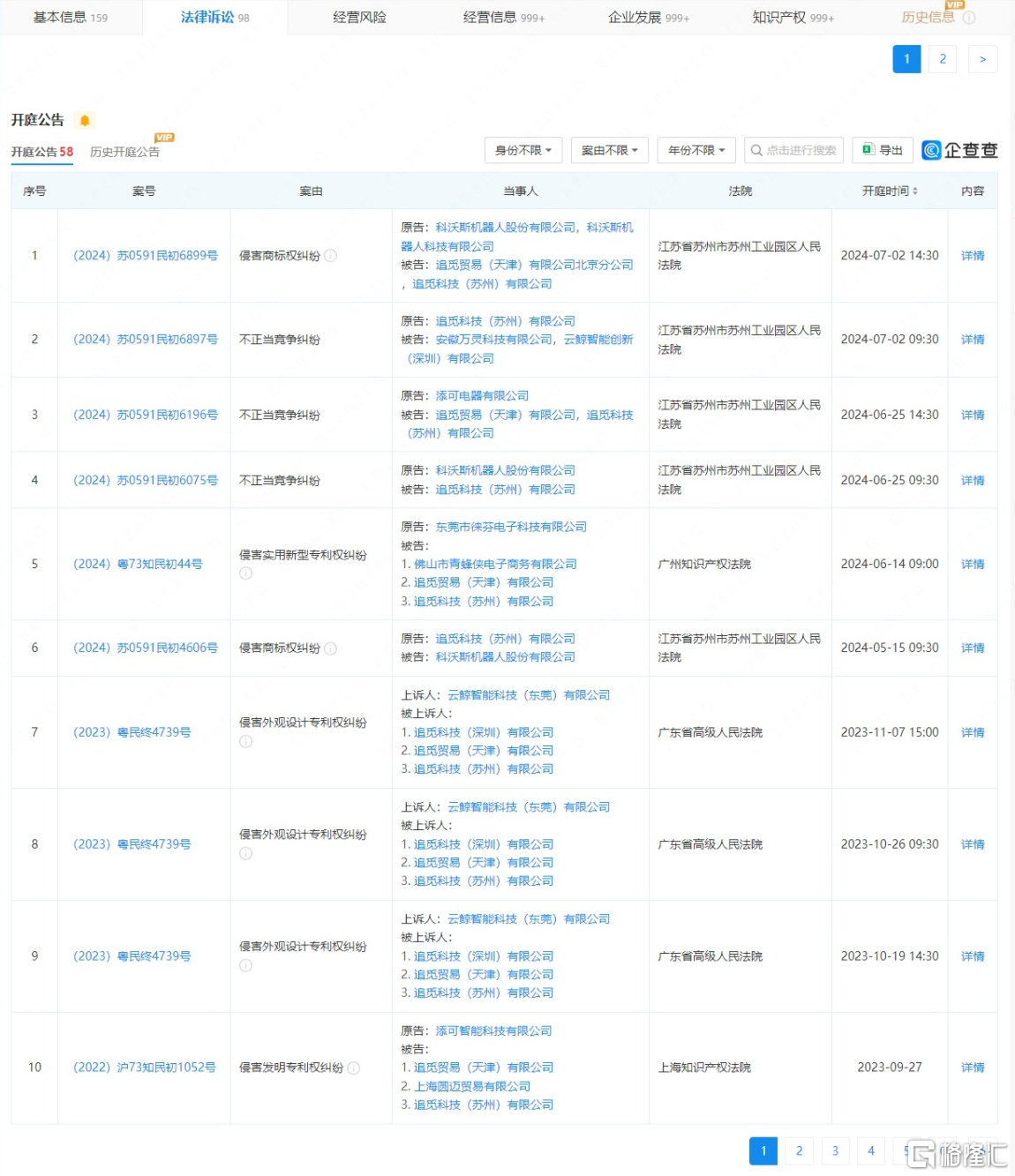Open the 经营风险 tab
This screenshot has width=1015, height=1176.
(360, 18)
